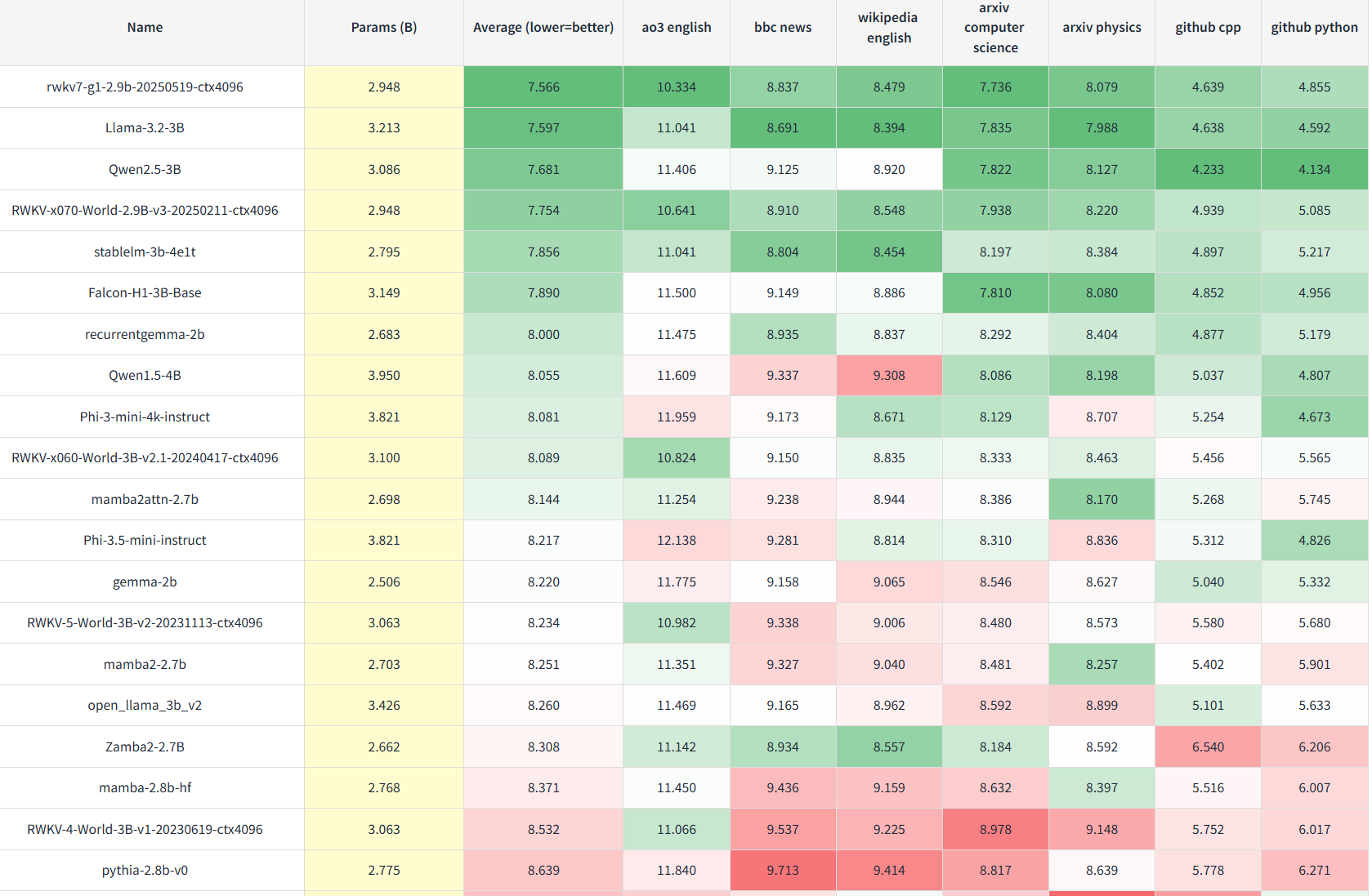Click the ao3 english column header

point(676,28)
